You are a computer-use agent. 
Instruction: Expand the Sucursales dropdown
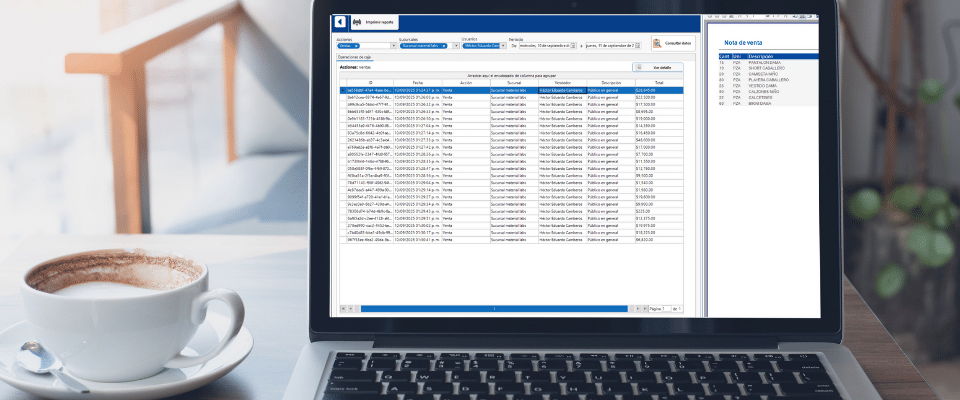click(457, 46)
